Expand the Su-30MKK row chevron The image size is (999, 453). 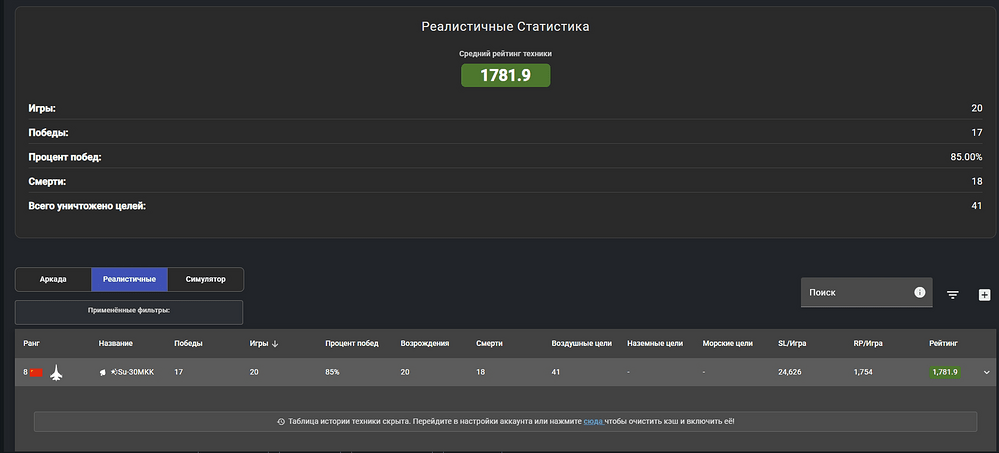987,372
